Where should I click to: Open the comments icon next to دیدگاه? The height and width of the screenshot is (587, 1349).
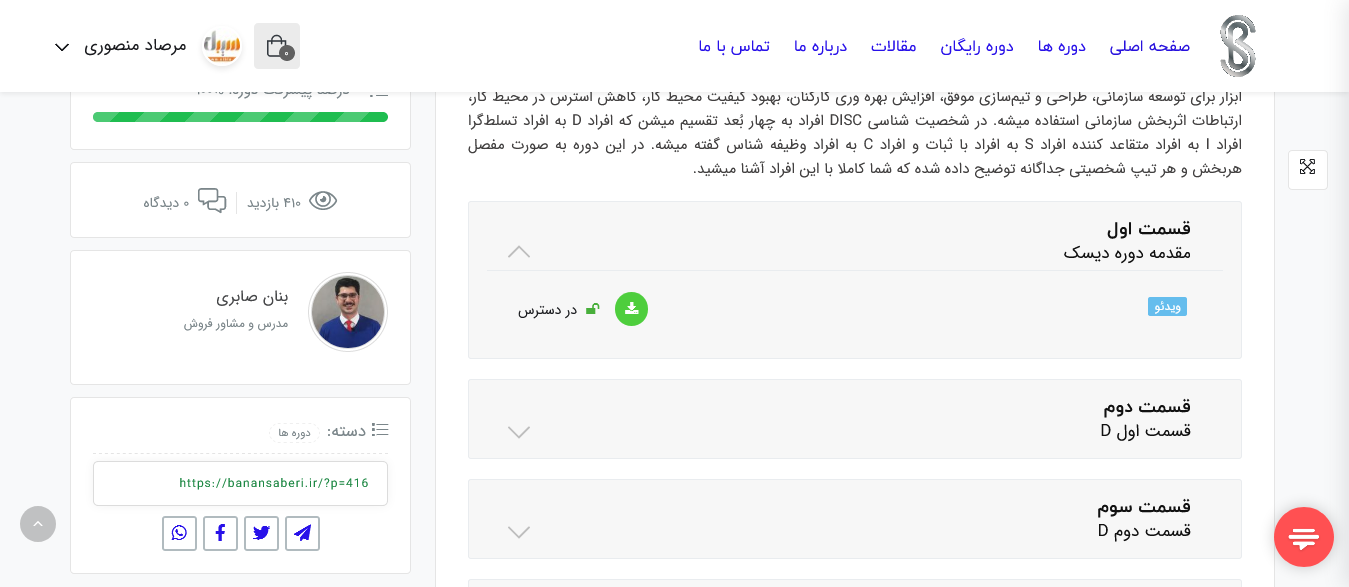point(213,200)
